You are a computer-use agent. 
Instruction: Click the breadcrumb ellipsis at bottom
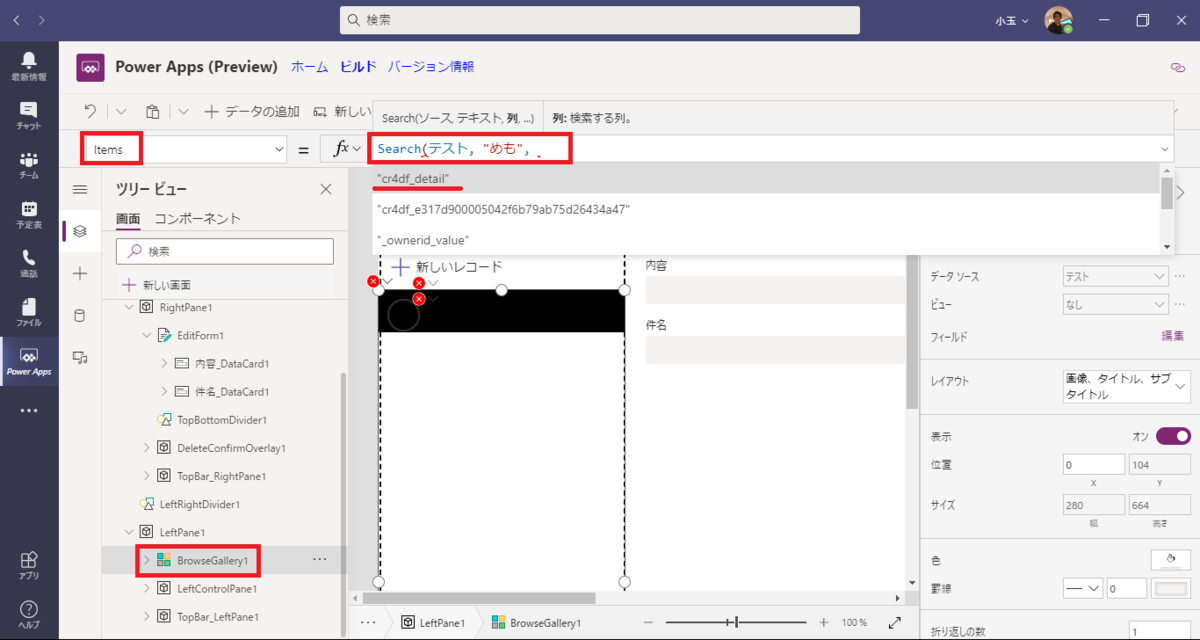point(368,622)
